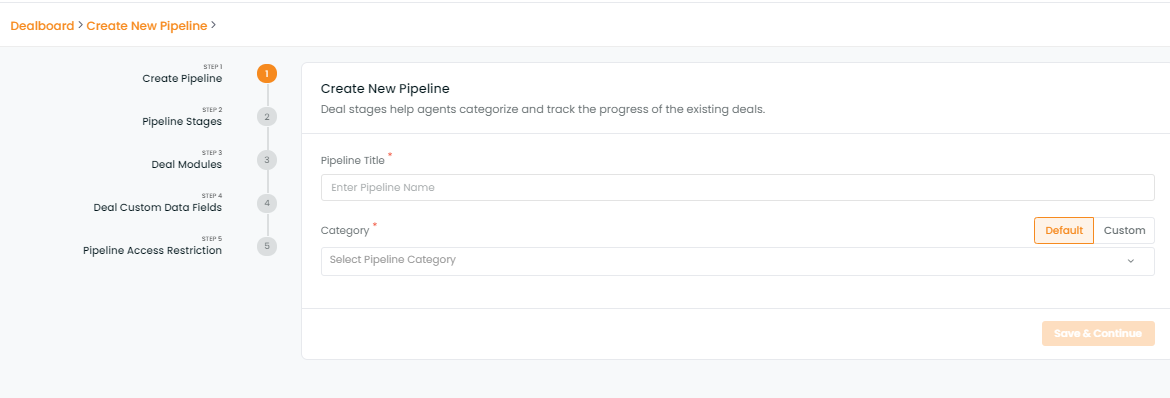The image size is (1170, 398).
Task: Switch category mode to Custom
Action: click(1124, 231)
